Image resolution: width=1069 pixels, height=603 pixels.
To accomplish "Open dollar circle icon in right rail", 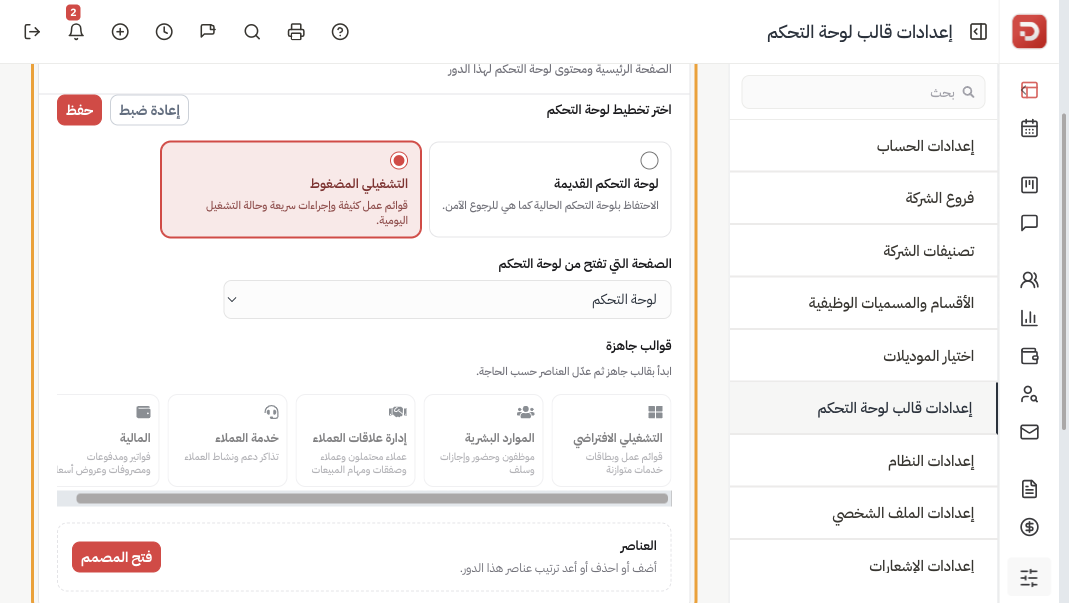I will tap(1029, 527).
